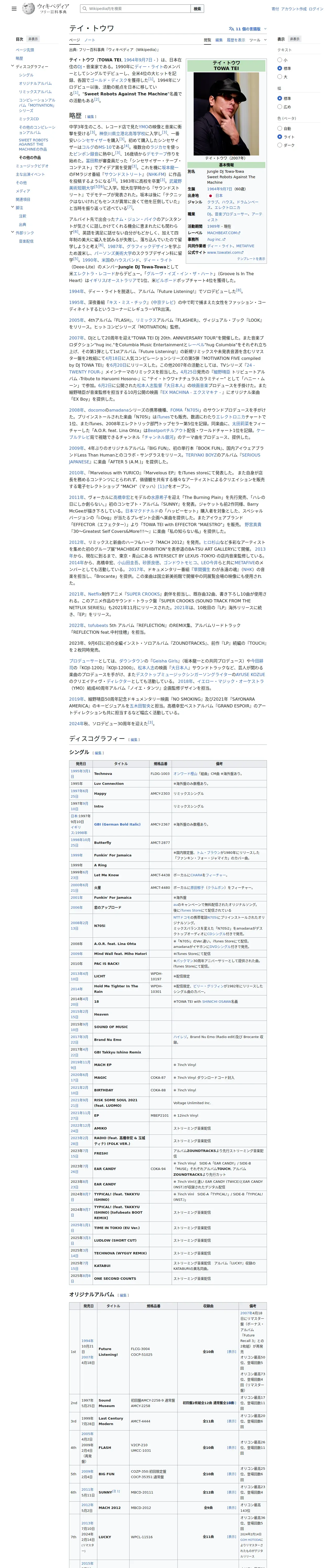
Task: Jump to ページ先頭 in contents
Action: [x=25, y=50]
